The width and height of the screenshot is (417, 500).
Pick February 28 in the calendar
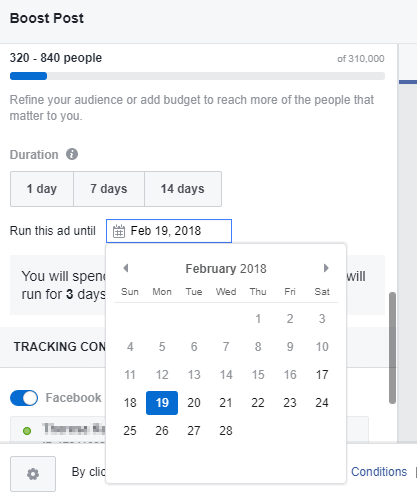[x=226, y=431]
